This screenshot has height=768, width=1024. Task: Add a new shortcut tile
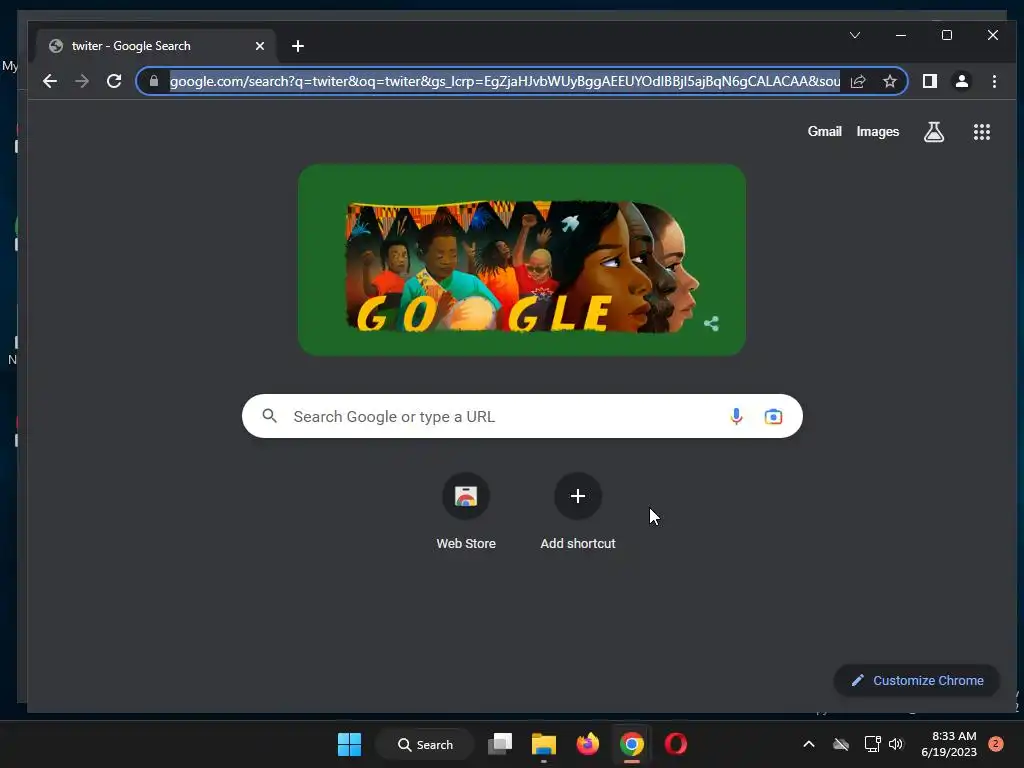point(578,512)
